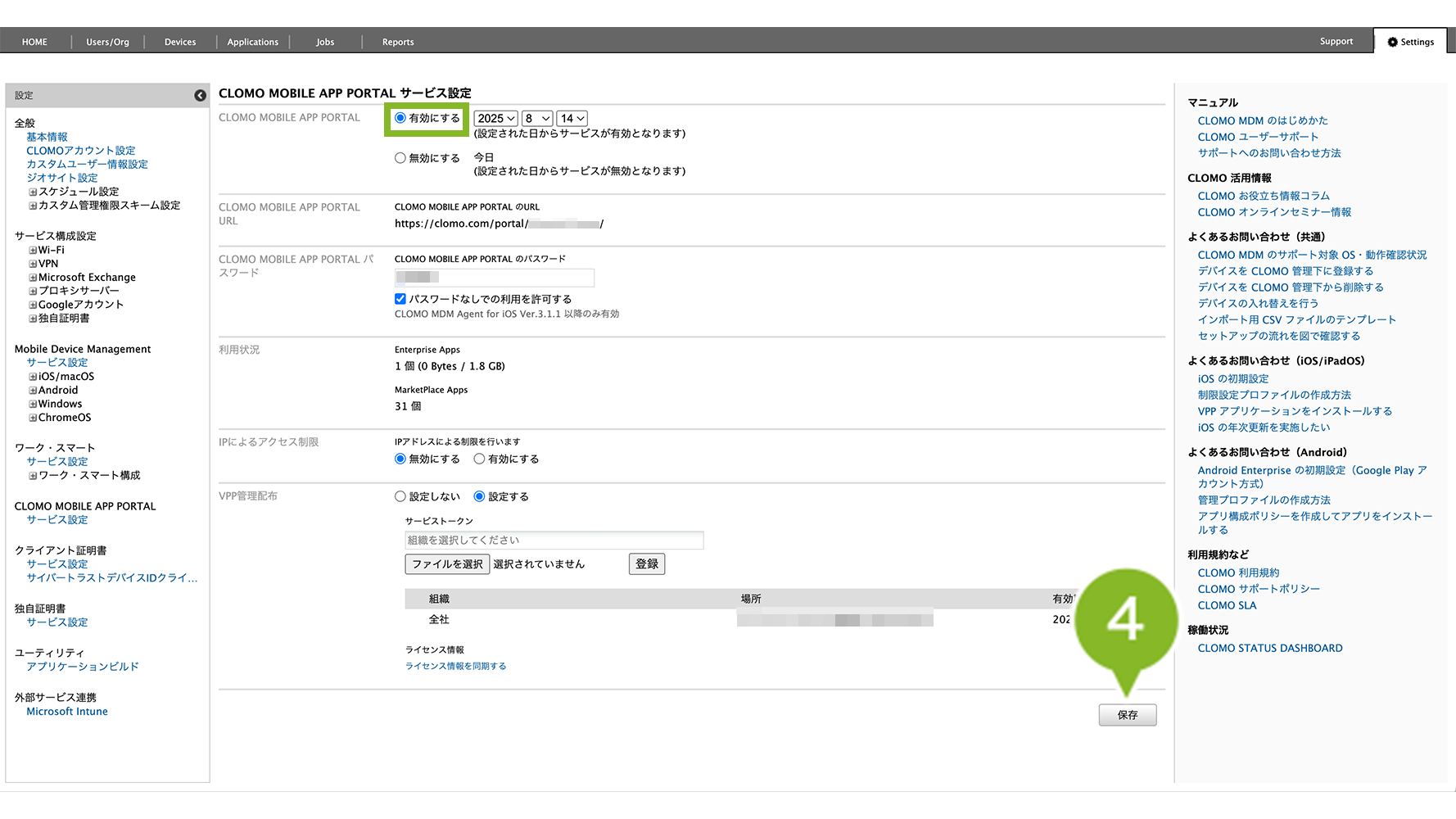
Task: Collapse the 設定 sidebar with arrow icon
Action: coord(200,96)
